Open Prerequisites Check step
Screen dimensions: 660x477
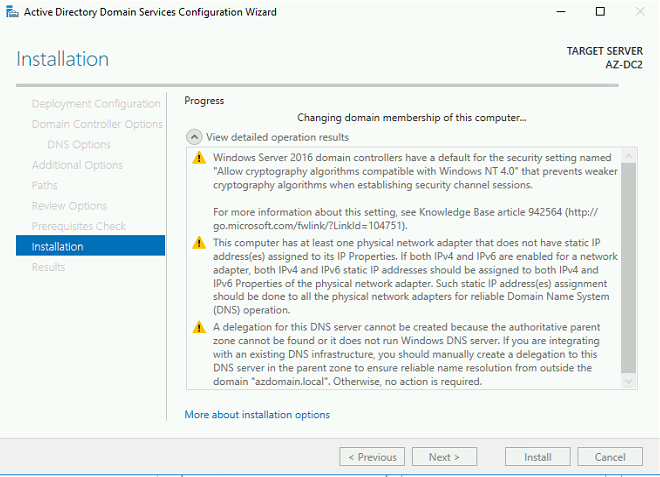tap(79, 226)
